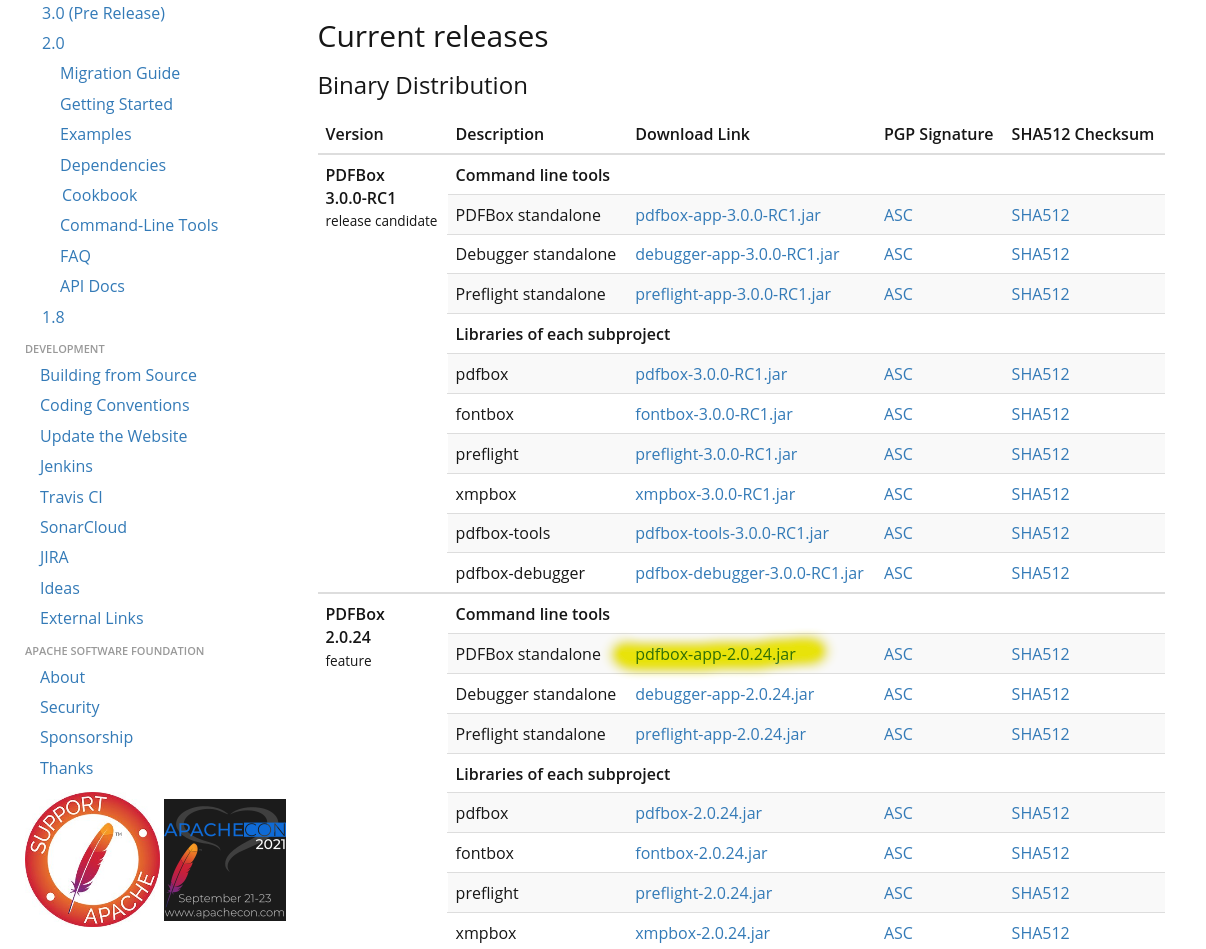Open Dependencies page in sidebar
This screenshot has height=949, width=1206.
tap(113, 165)
